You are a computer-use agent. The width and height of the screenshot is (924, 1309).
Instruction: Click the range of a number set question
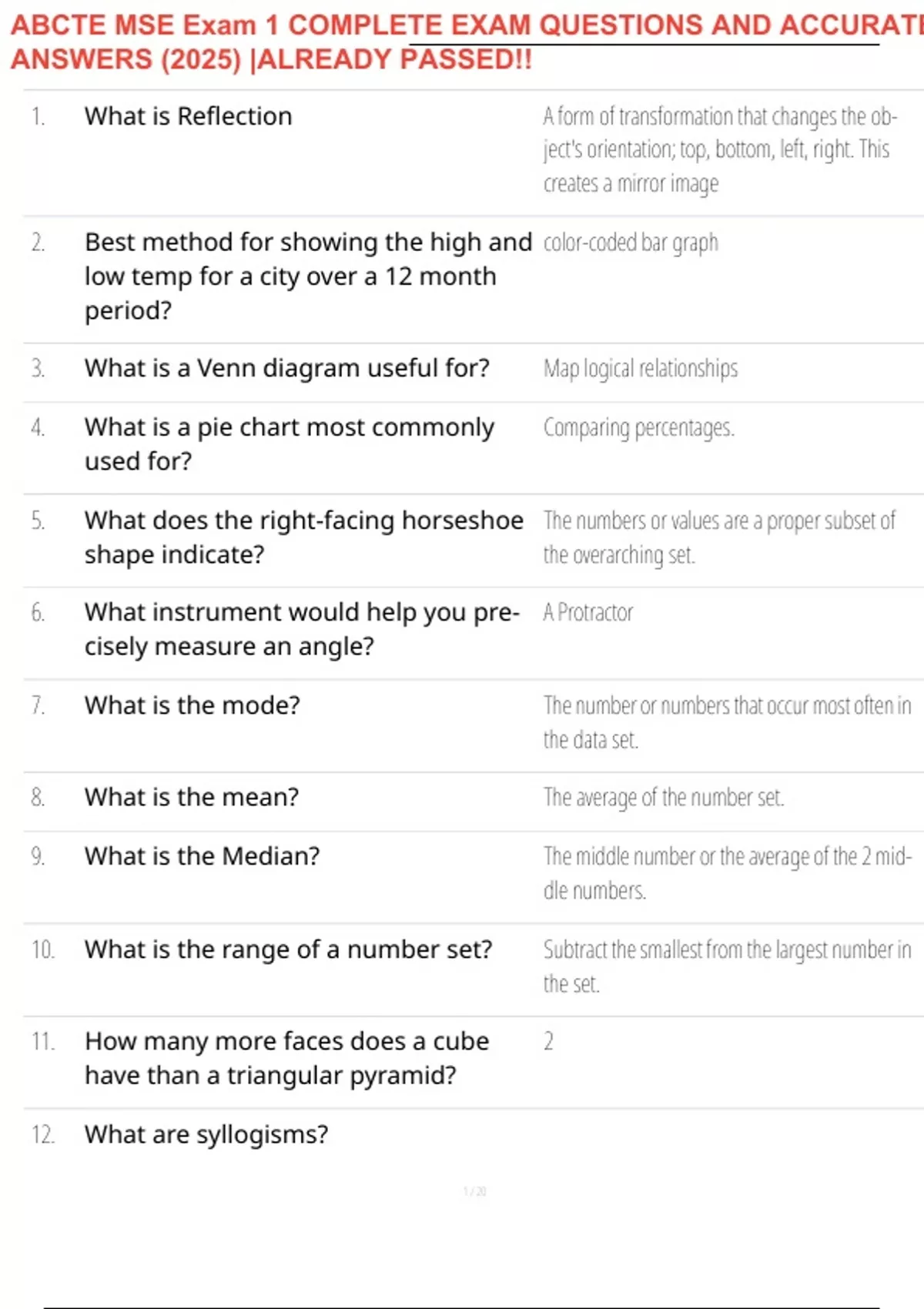click(288, 949)
